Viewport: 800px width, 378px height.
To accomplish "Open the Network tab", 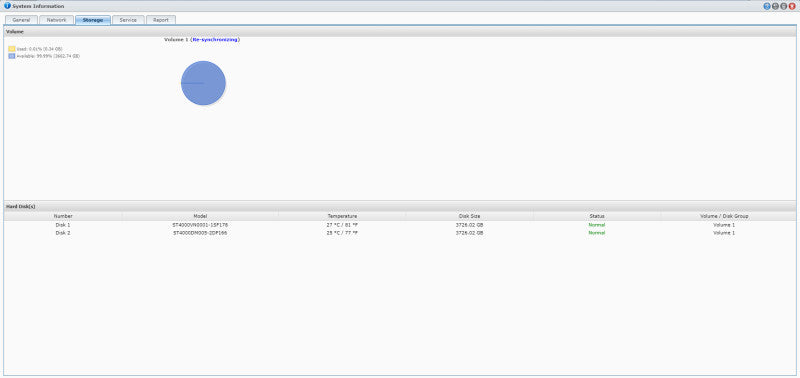I will [56, 20].
